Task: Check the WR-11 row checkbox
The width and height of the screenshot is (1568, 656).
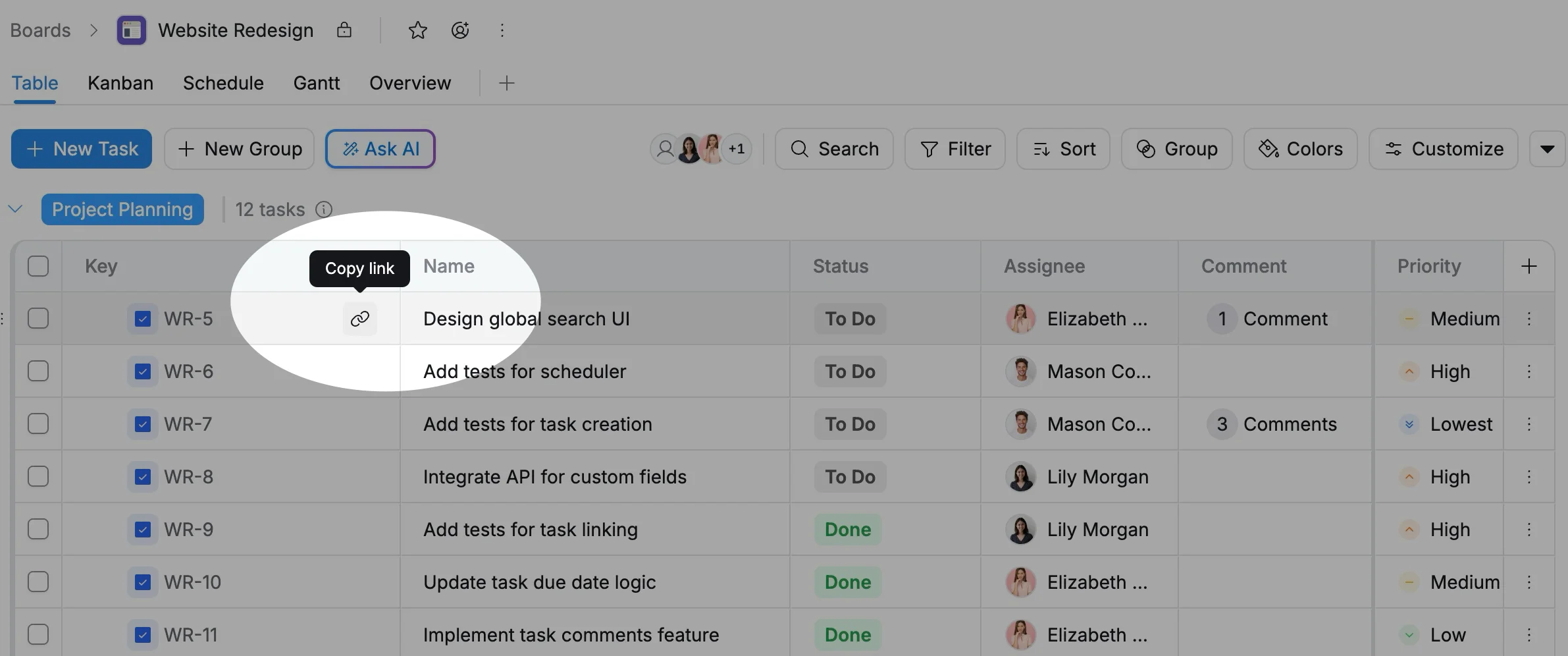Action: click(38, 634)
